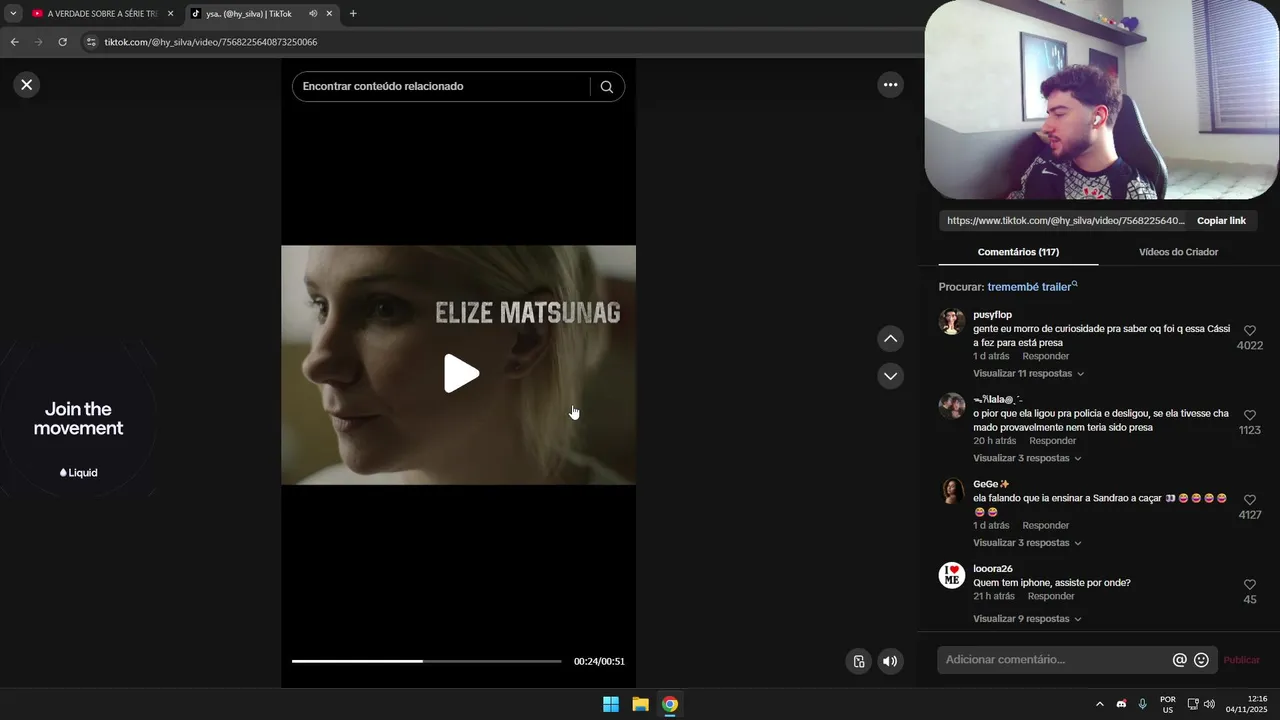Click the Discord tray icon
The image size is (1280, 720).
coord(1121,704)
